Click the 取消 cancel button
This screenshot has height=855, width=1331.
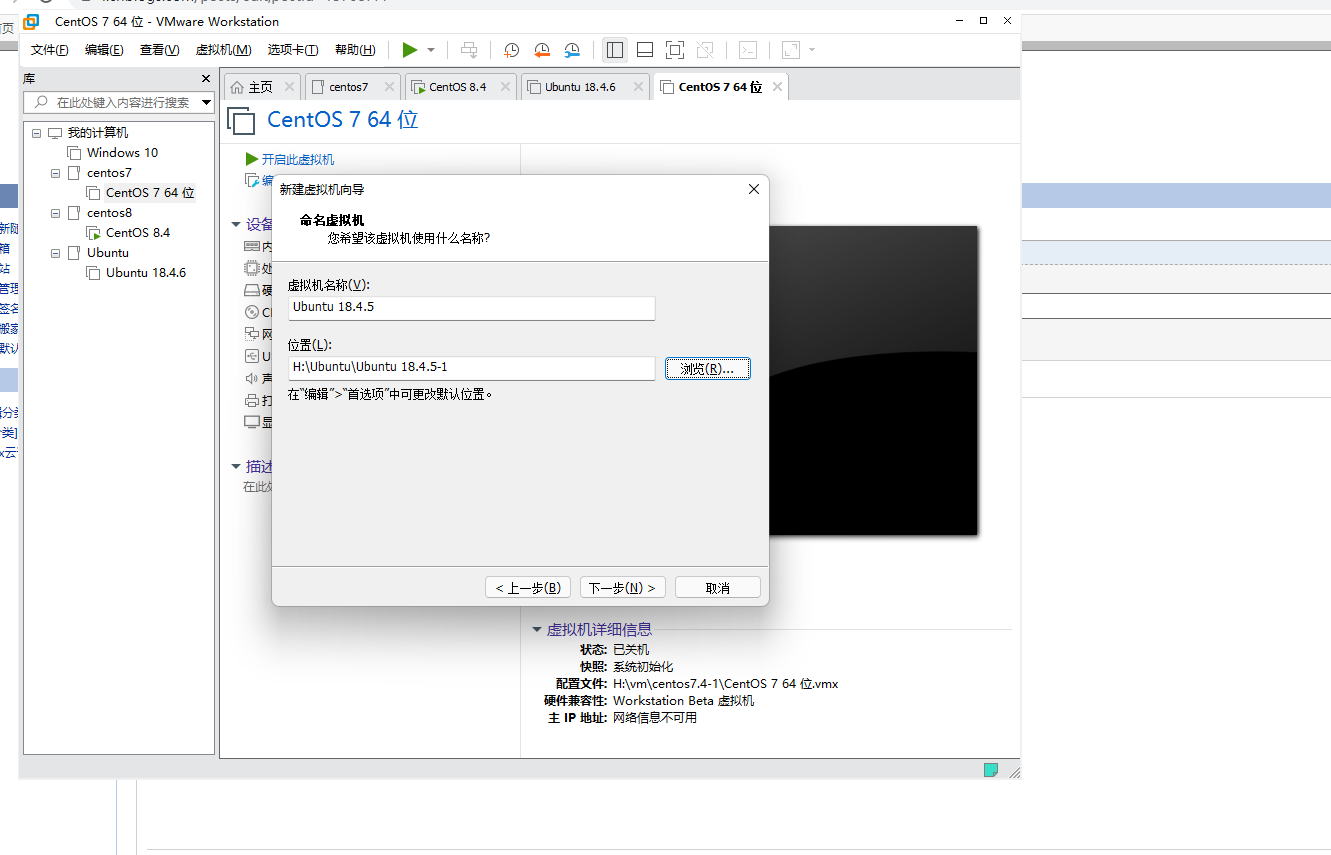point(717,588)
